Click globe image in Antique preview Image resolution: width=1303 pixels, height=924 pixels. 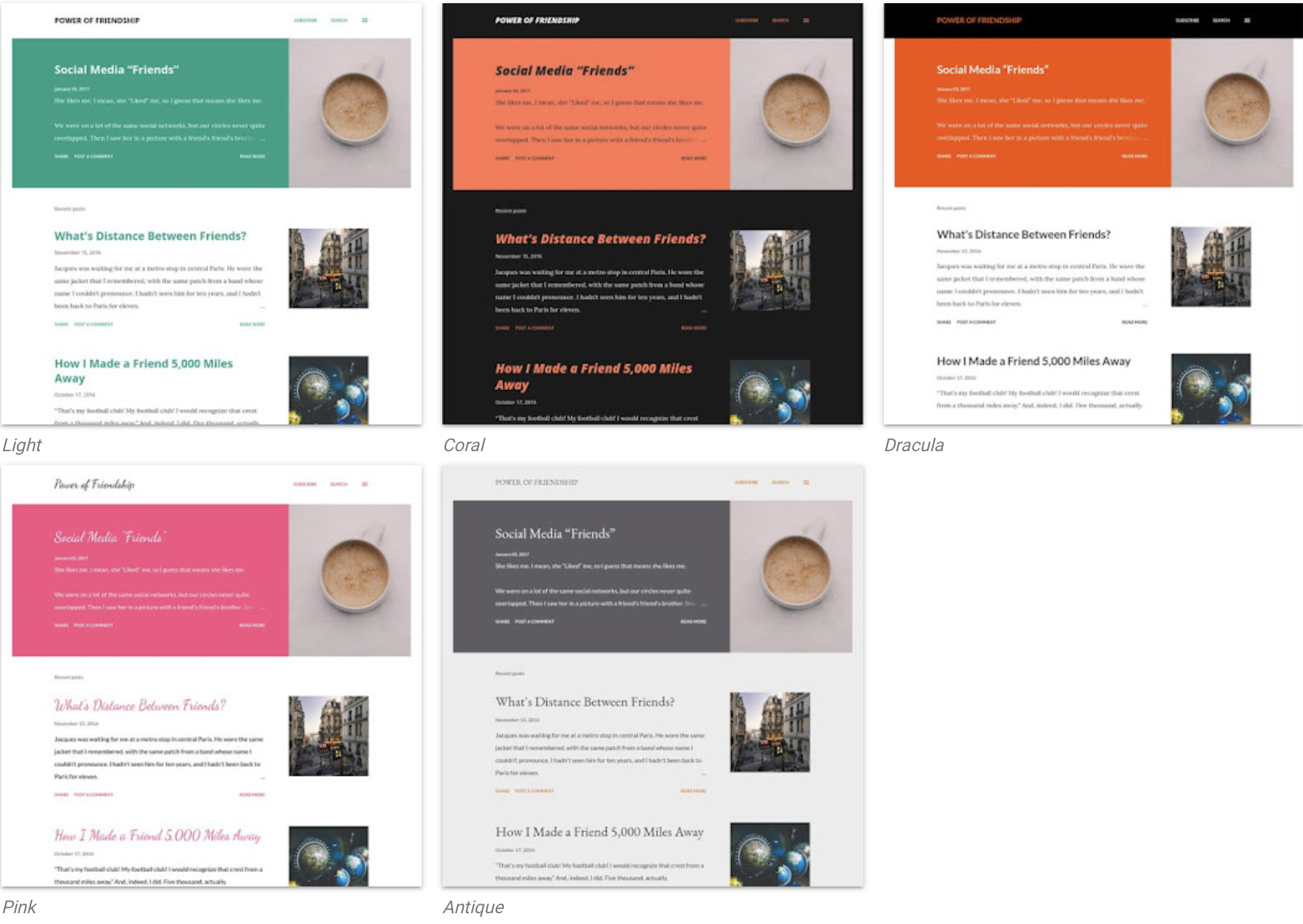click(x=770, y=854)
